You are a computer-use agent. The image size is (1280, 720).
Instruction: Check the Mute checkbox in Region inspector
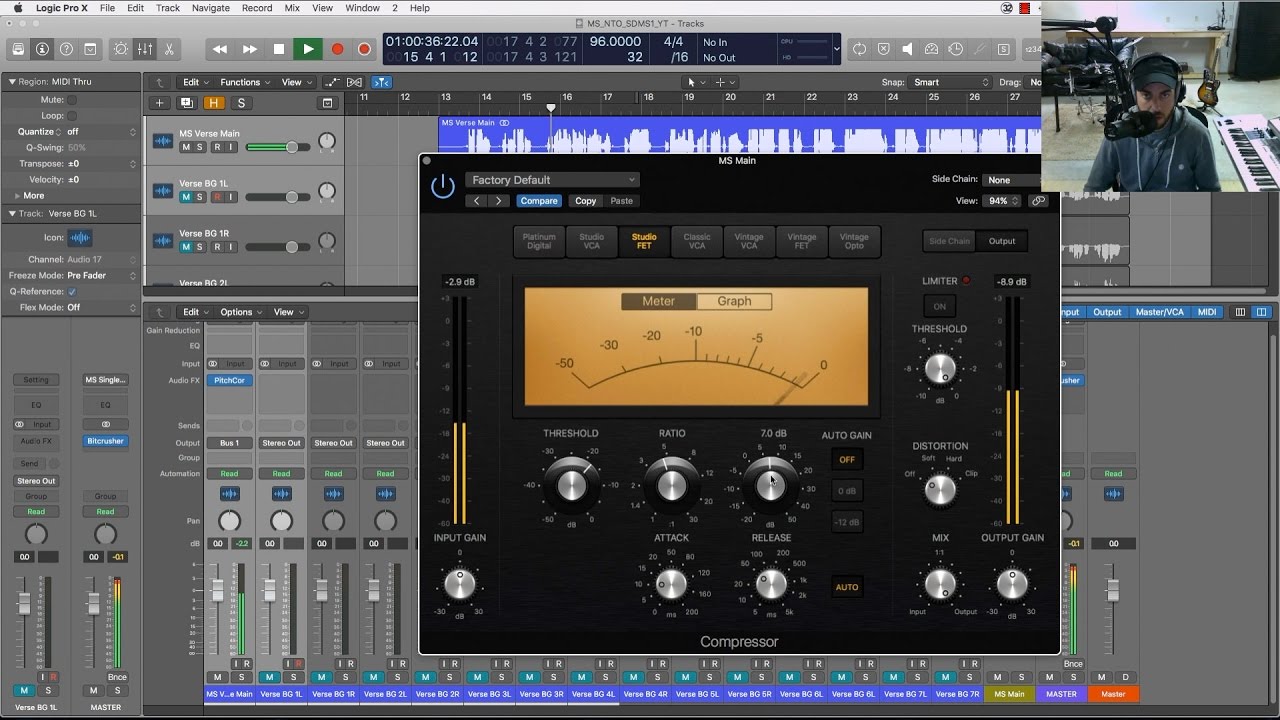(x=72, y=100)
